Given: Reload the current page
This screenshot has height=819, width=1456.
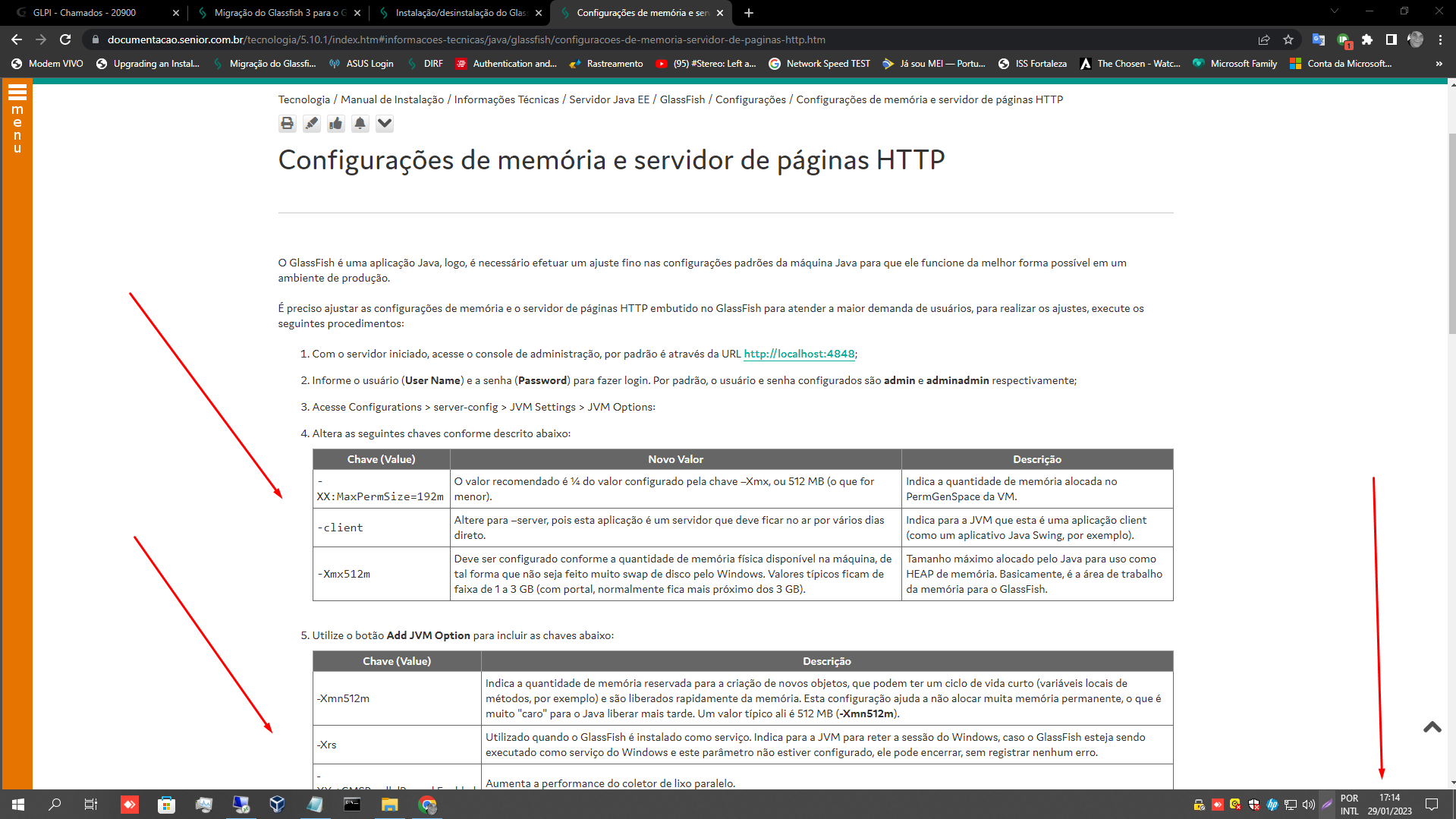Looking at the screenshot, I should 65,39.
